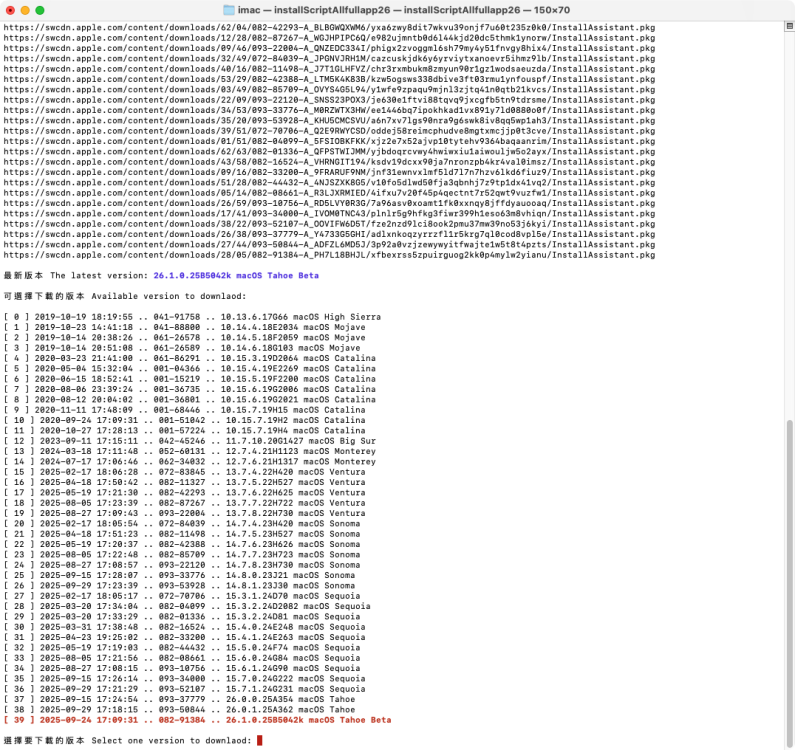Click row [ 1 ] Mojave 10.14.4.18E2034
Image resolution: width=795 pixels, height=750 pixels.
185,327
